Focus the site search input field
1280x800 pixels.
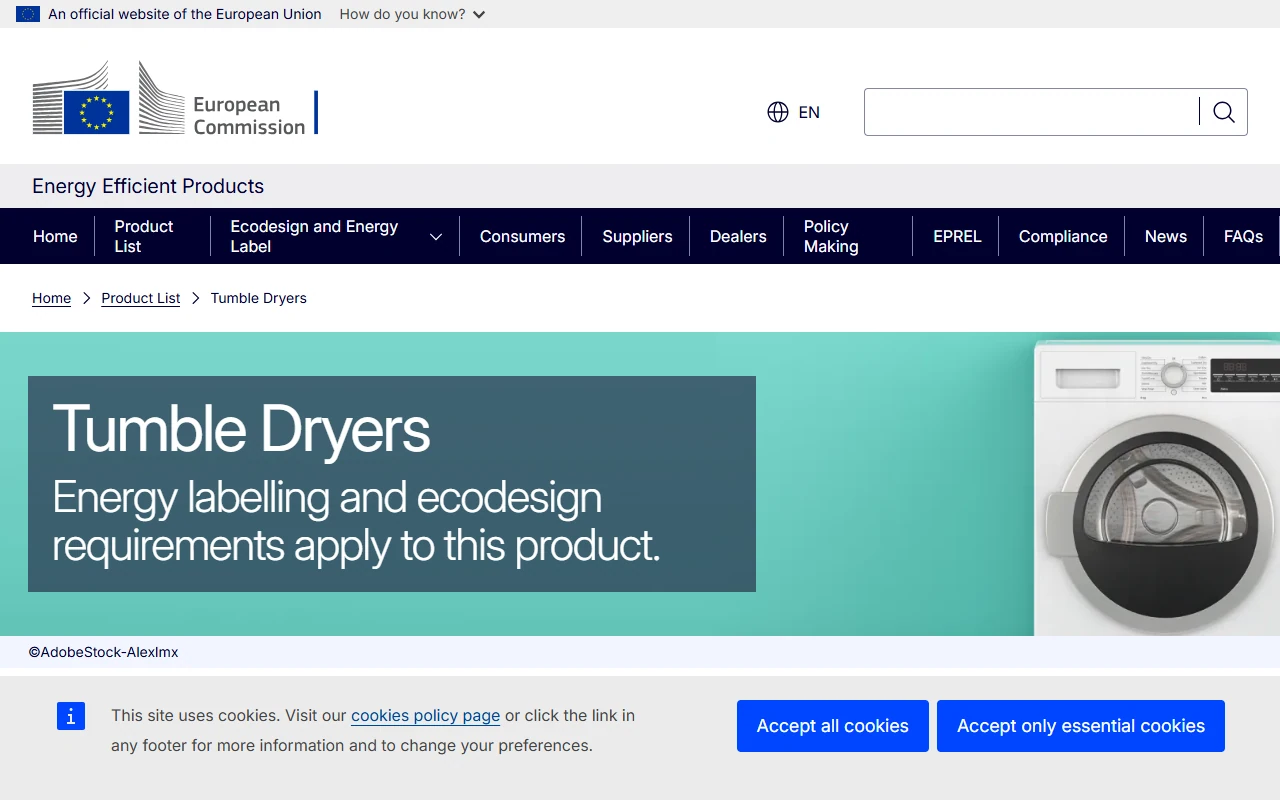[x=1031, y=112]
